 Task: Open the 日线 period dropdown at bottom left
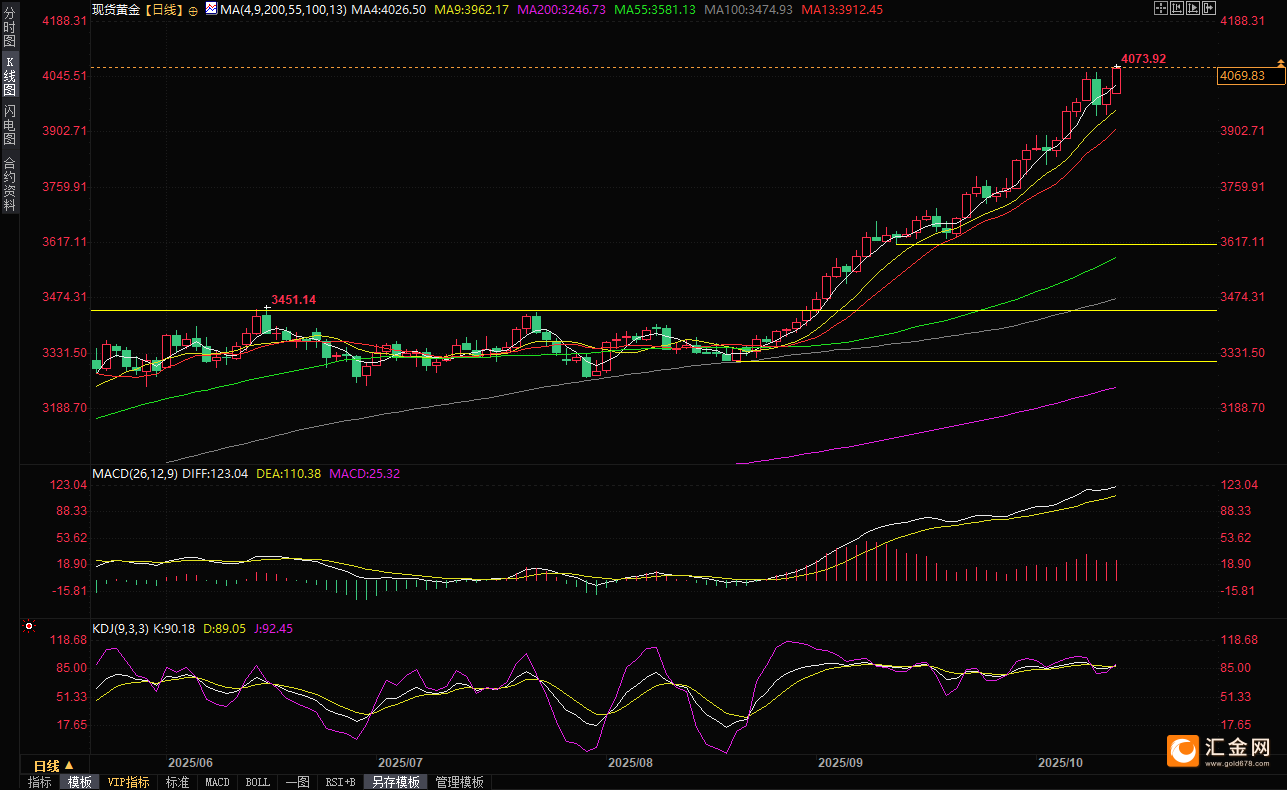click(53, 765)
